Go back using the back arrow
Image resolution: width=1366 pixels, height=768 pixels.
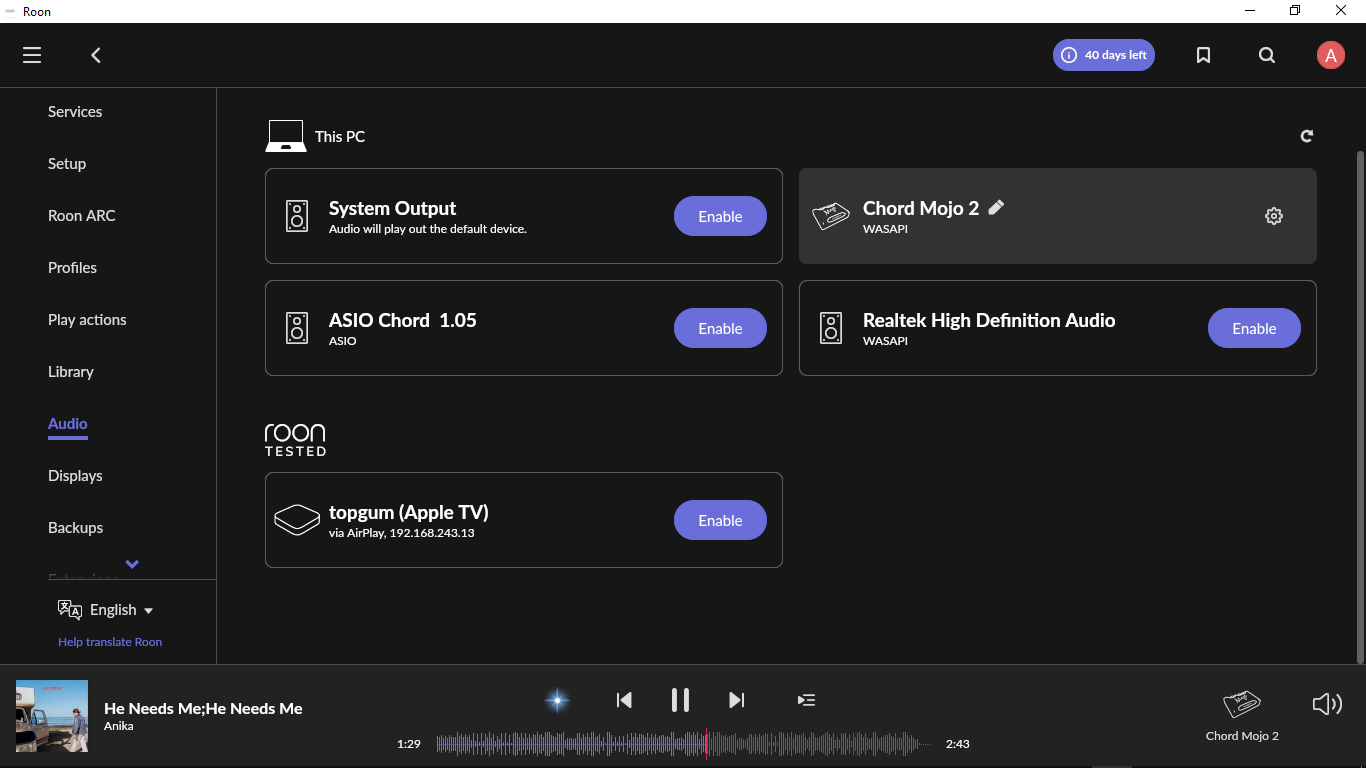96,55
